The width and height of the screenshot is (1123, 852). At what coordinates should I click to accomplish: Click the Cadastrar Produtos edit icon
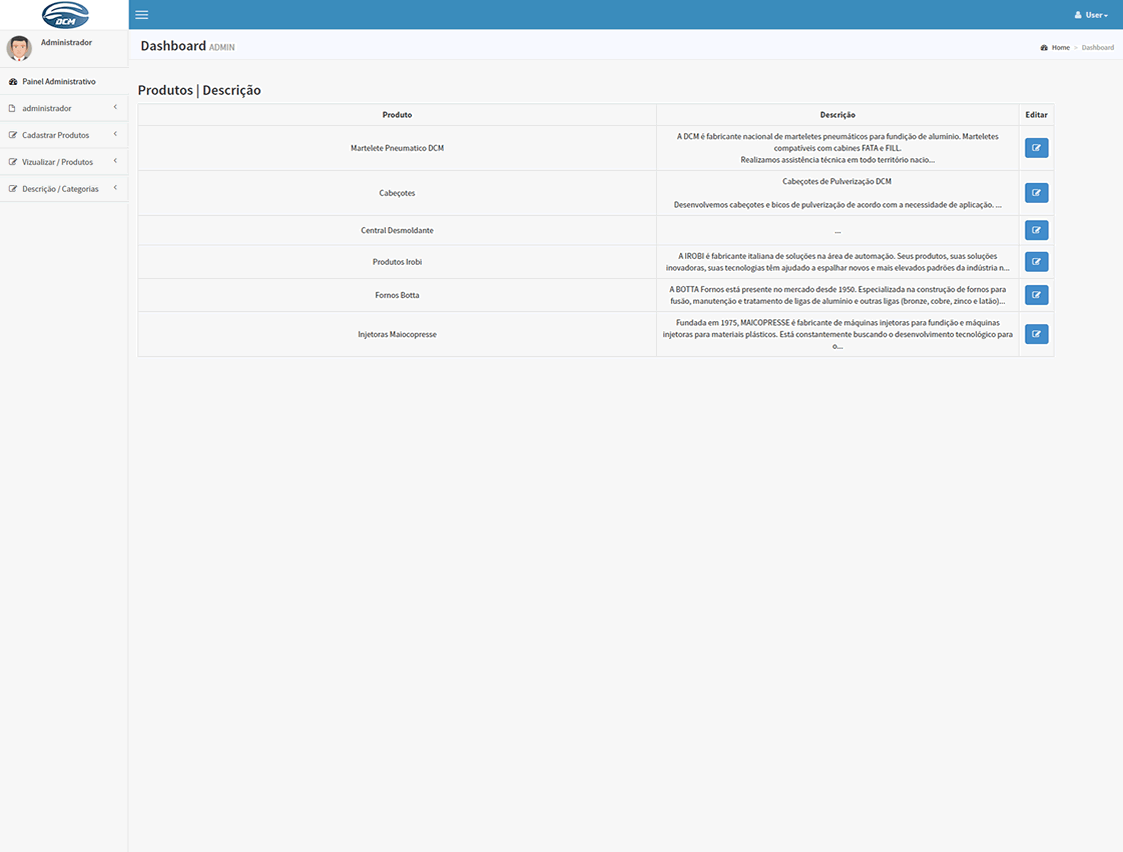point(13,135)
